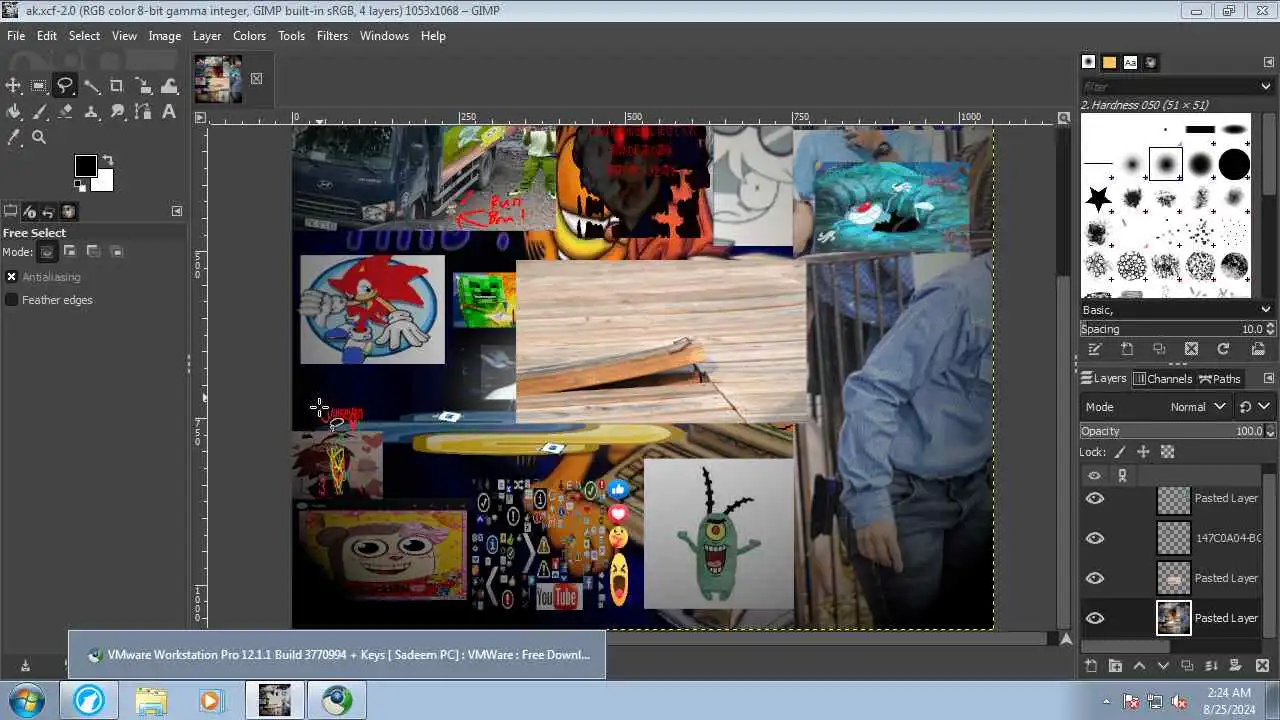Image resolution: width=1280 pixels, height=720 pixels.
Task: Select the star-shaped brush thumbnail
Action: [x=1098, y=198]
